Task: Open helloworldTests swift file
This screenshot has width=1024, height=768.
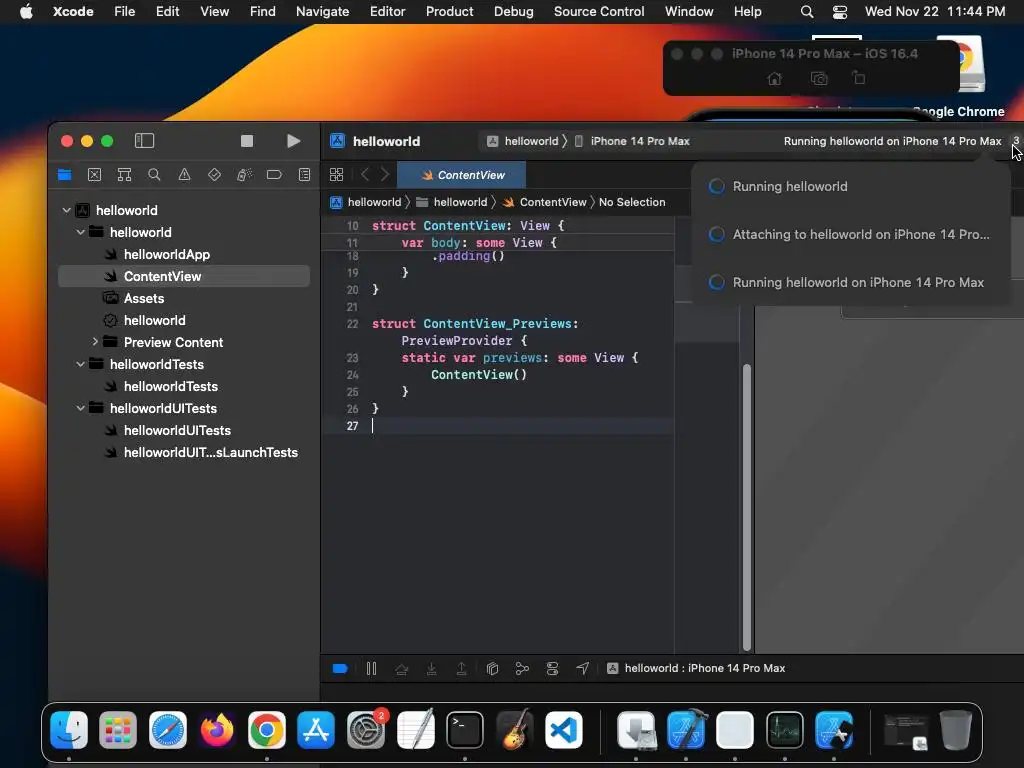Action: click(x=170, y=387)
